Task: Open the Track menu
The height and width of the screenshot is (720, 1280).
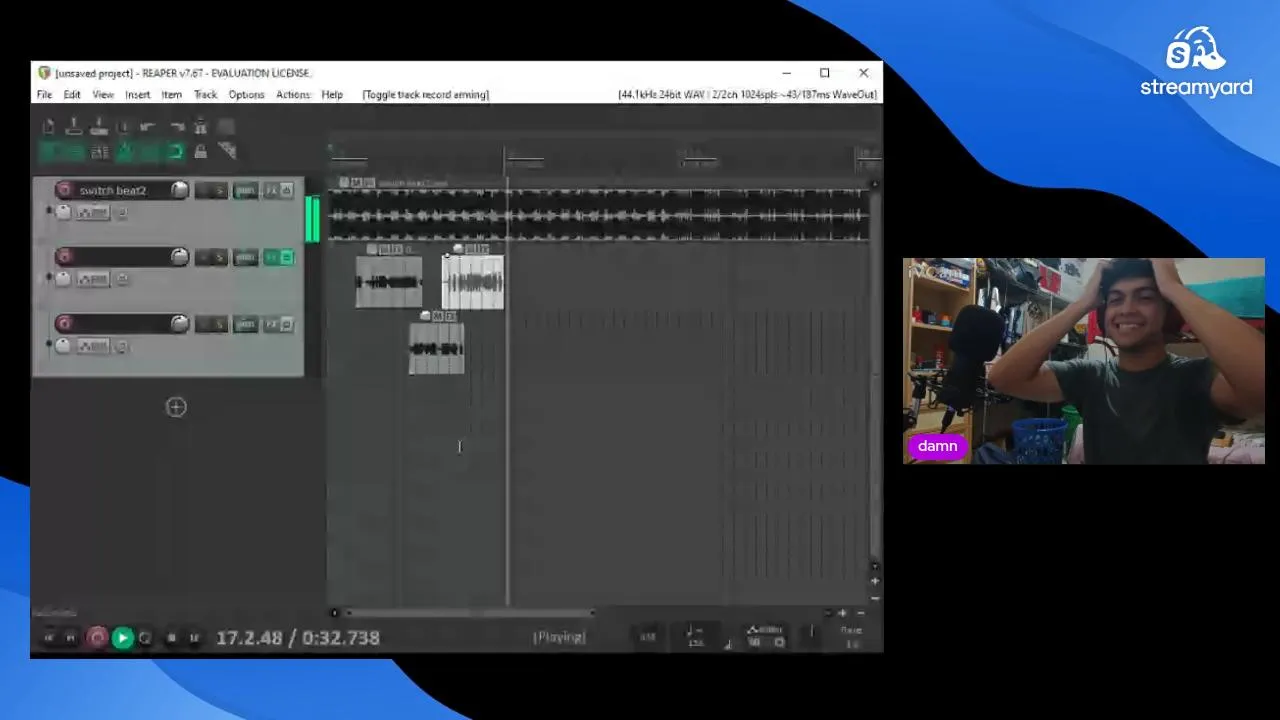Action: pos(205,94)
